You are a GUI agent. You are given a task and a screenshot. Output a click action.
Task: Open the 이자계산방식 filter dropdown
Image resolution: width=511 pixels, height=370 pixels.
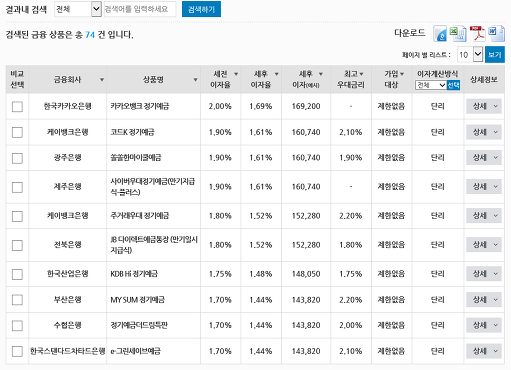(431, 85)
